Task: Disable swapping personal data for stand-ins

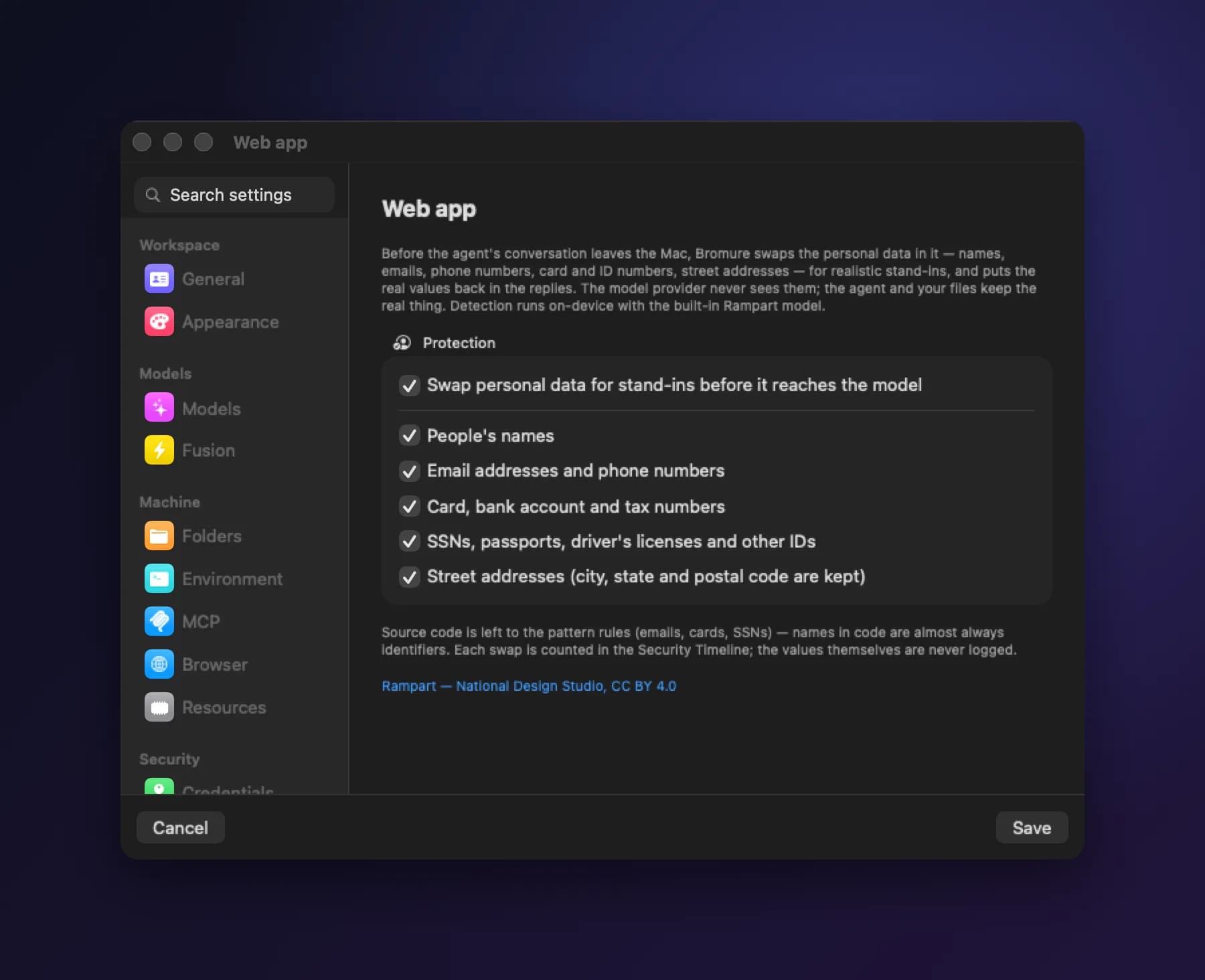Action: pos(409,386)
